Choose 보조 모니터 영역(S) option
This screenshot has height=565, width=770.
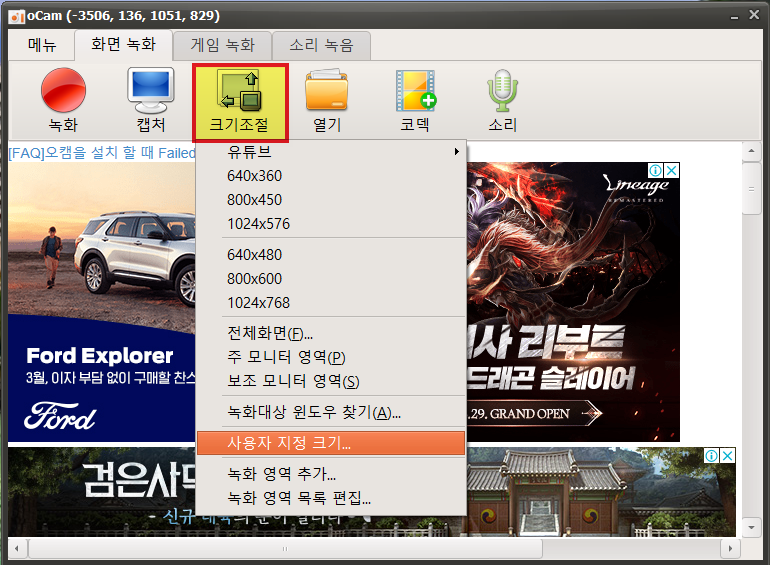[331, 381]
